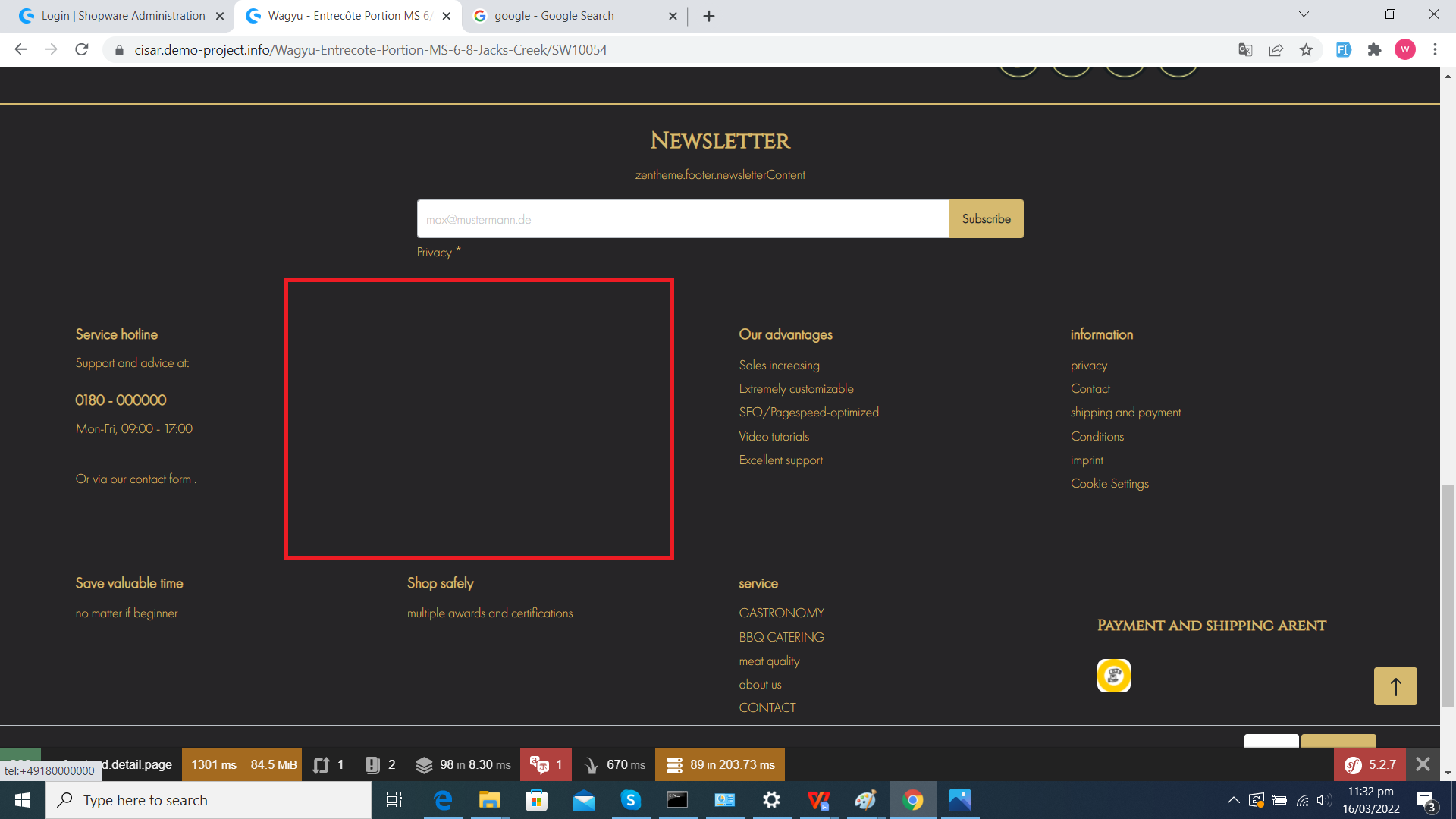This screenshot has width=1456, height=819.
Task: Close the Symfony debug toolbar
Action: pyautogui.click(x=1423, y=764)
